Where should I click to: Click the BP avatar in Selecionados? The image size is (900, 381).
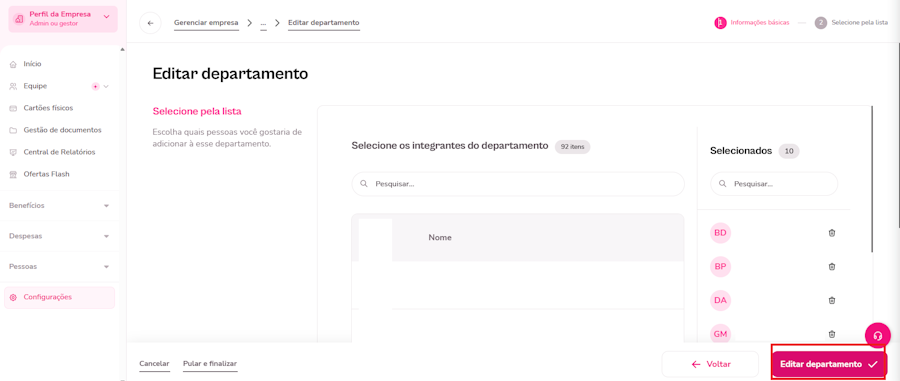click(x=721, y=267)
